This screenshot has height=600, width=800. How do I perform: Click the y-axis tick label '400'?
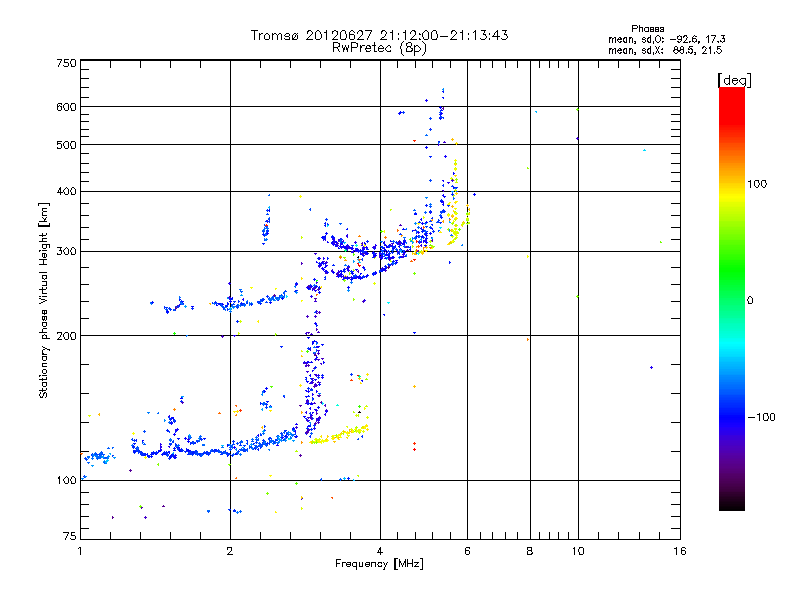tap(66, 191)
